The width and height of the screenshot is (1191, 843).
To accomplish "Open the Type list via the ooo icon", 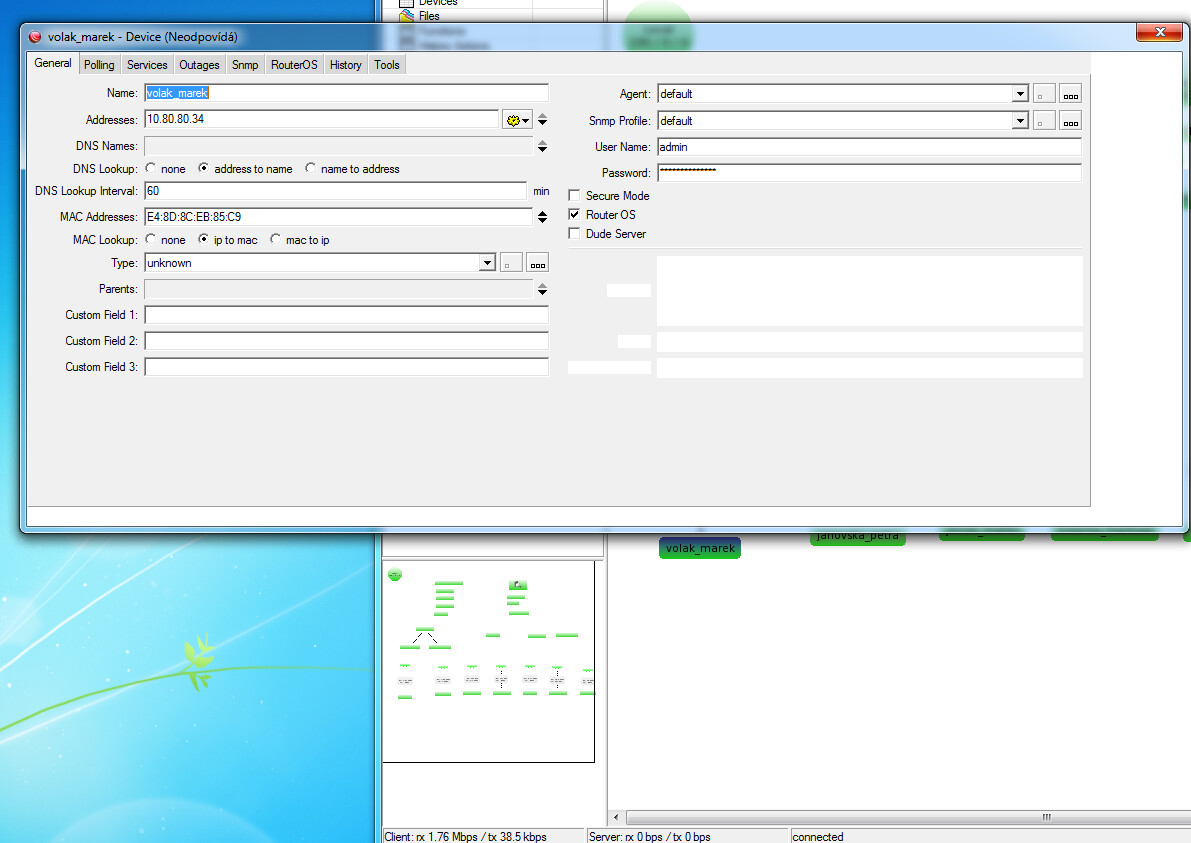I will [537, 262].
